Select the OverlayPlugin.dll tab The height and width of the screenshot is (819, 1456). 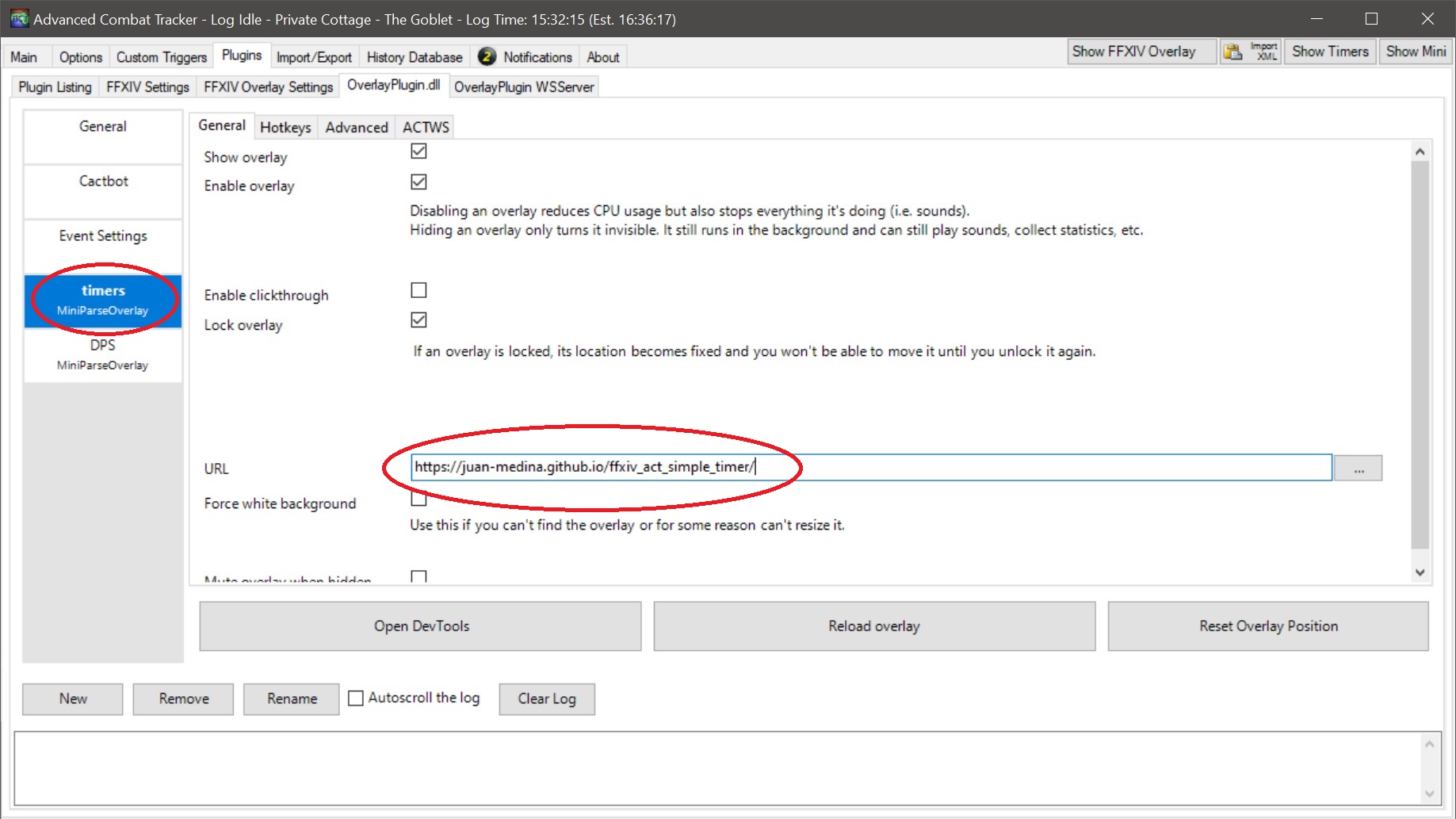[x=394, y=85]
